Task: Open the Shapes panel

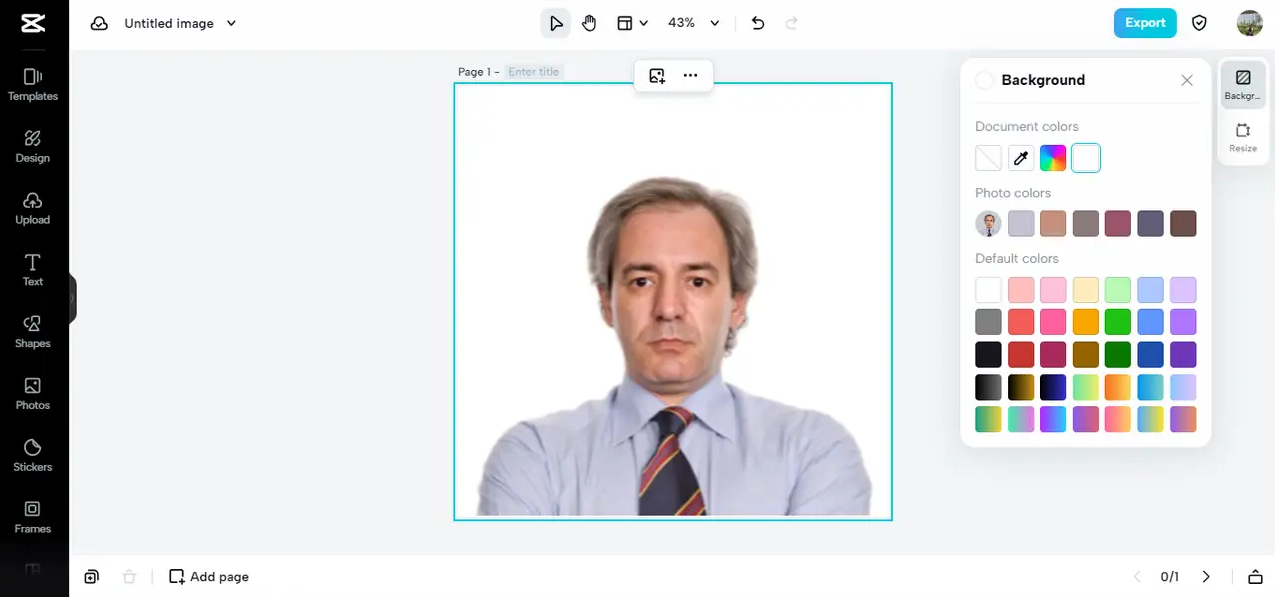Action: (33, 332)
